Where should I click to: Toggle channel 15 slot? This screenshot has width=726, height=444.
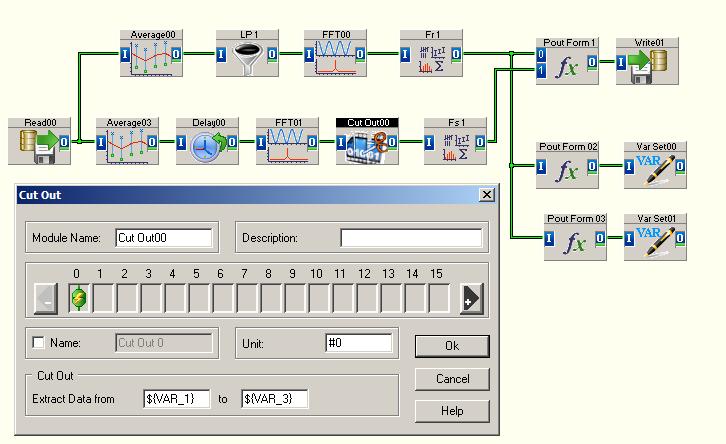click(x=439, y=299)
